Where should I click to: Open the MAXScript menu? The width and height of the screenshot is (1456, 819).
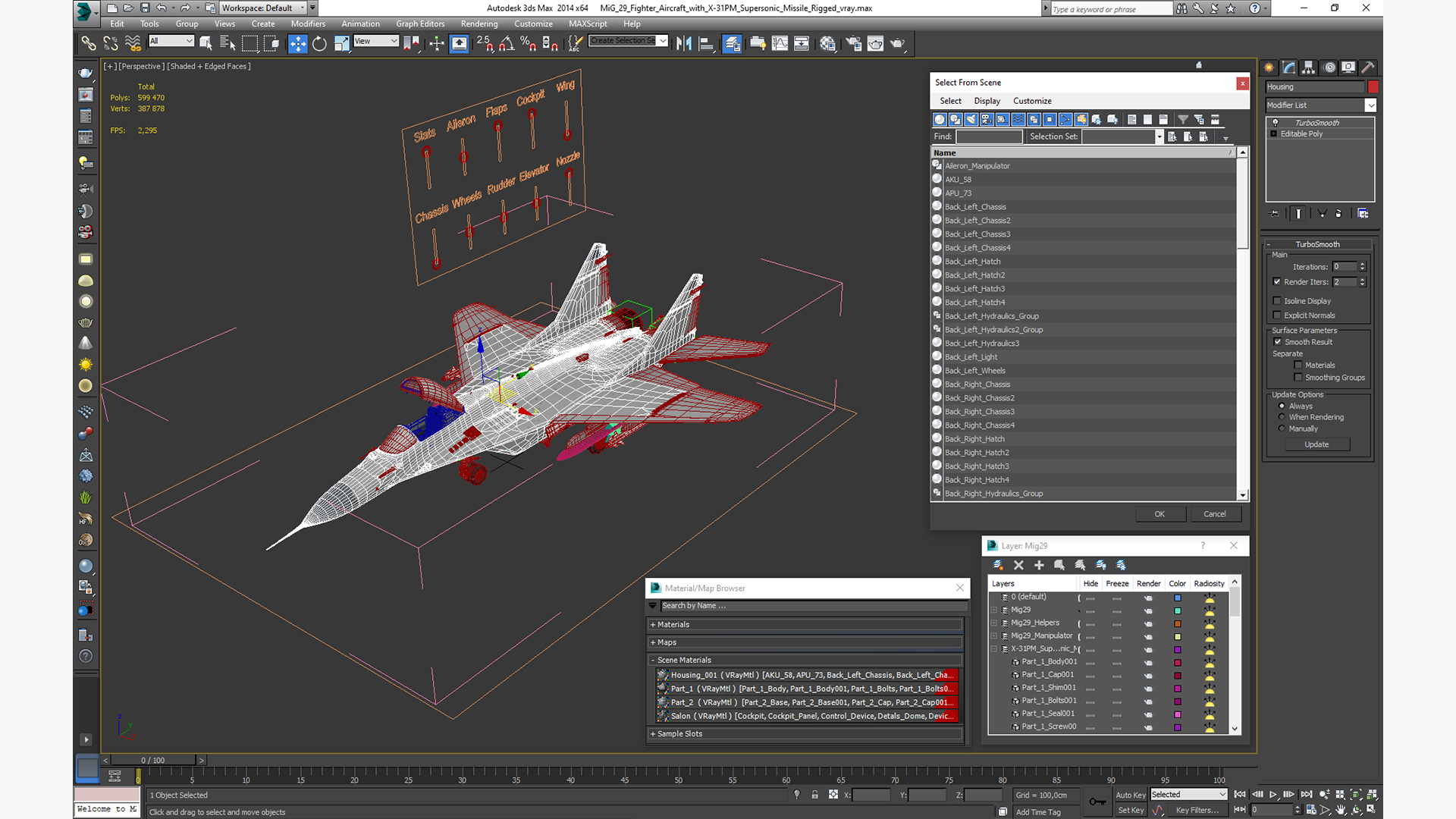(588, 24)
